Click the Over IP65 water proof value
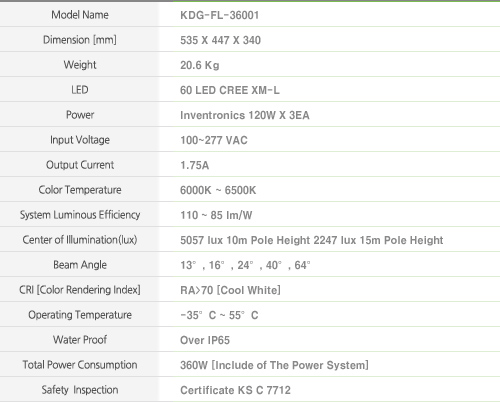The image size is (500, 402). tap(205, 340)
